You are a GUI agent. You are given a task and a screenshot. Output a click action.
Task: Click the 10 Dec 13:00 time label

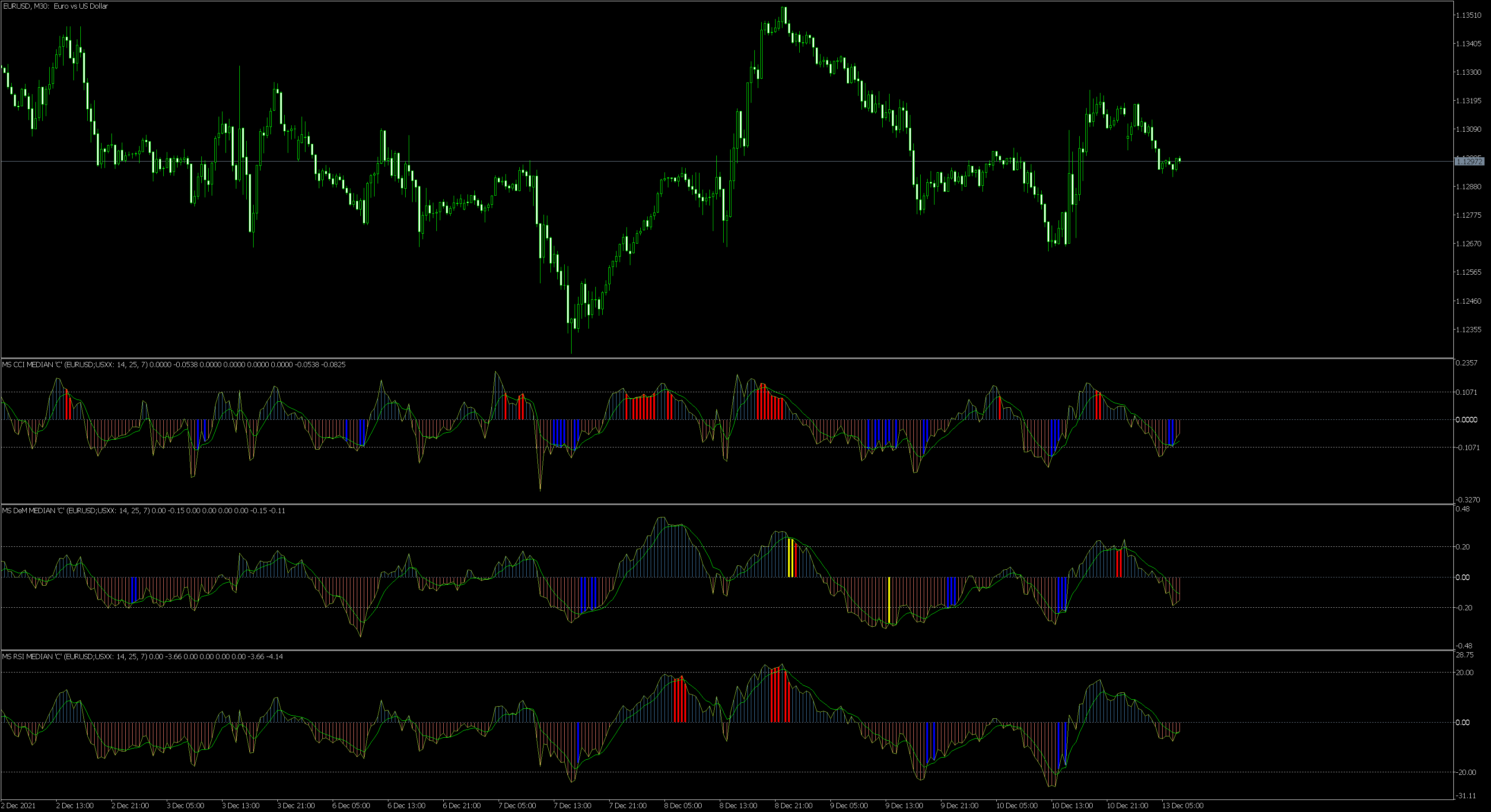1072,806
